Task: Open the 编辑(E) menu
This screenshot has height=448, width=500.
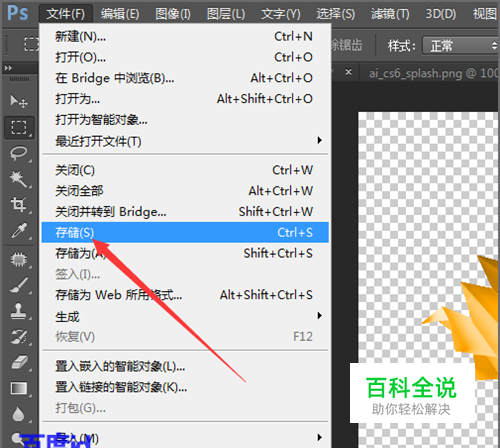Action: pos(120,14)
